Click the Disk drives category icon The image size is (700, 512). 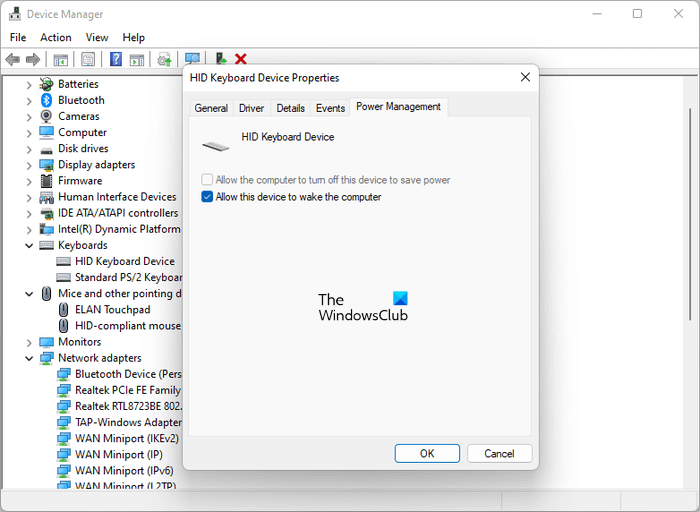46,150
